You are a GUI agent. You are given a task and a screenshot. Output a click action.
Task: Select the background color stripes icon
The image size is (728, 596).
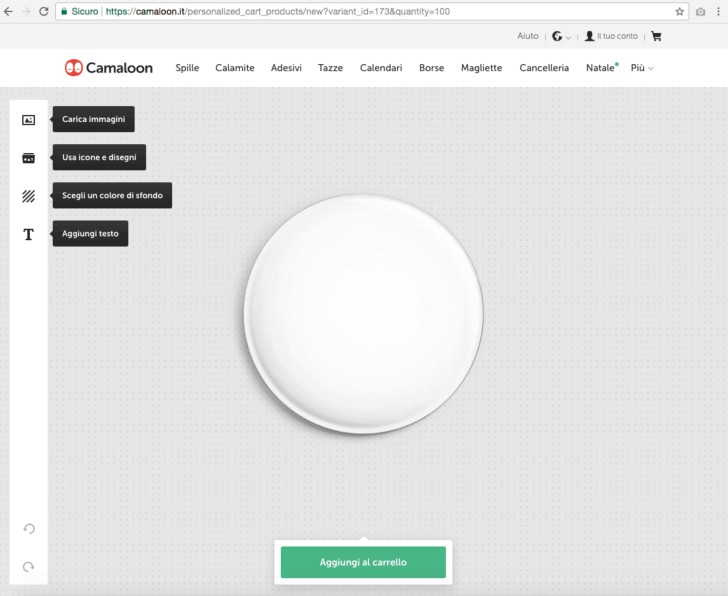[x=28, y=196]
